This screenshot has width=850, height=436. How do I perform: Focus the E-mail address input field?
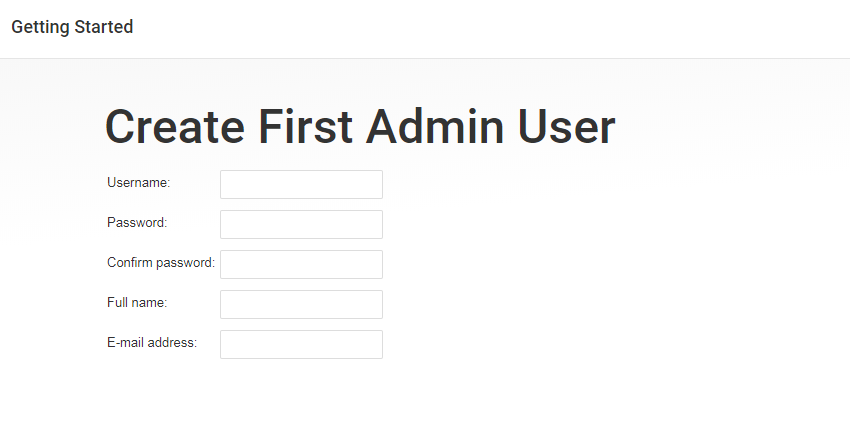[x=301, y=344]
